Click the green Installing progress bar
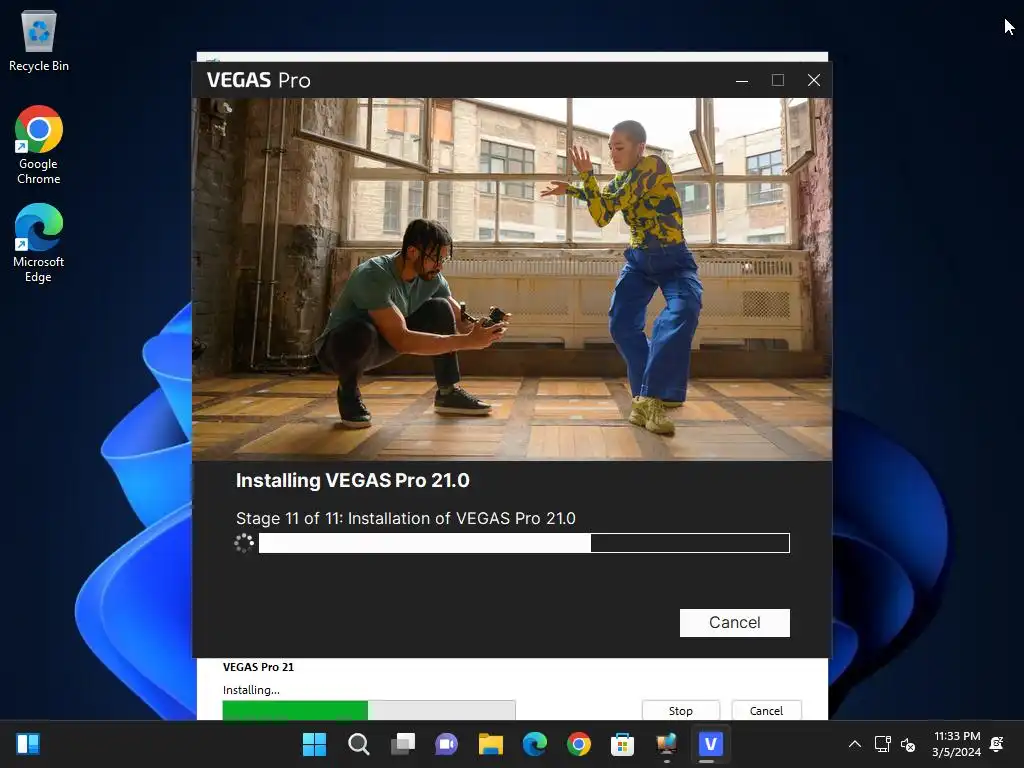 (x=368, y=710)
